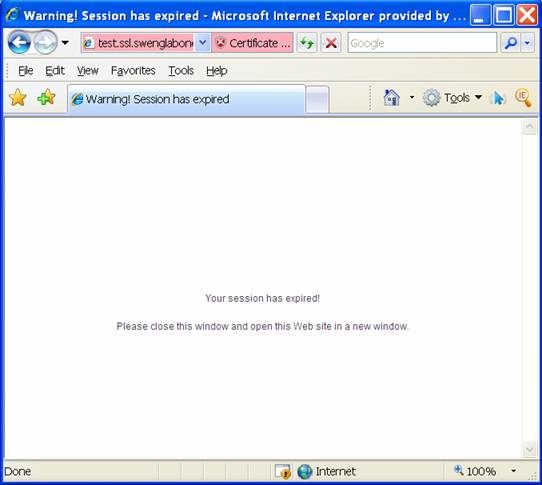Click the magnifier search button

point(511,43)
